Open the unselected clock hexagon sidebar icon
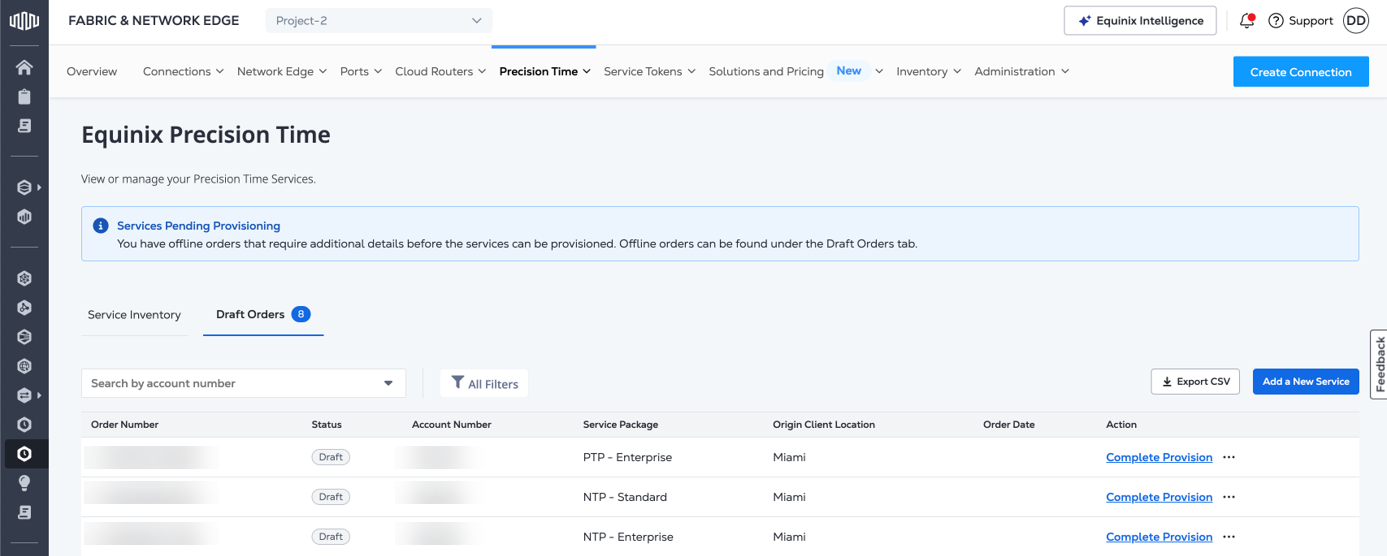Image resolution: width=1387 pixels, height=556 pixels. point(24,424)
